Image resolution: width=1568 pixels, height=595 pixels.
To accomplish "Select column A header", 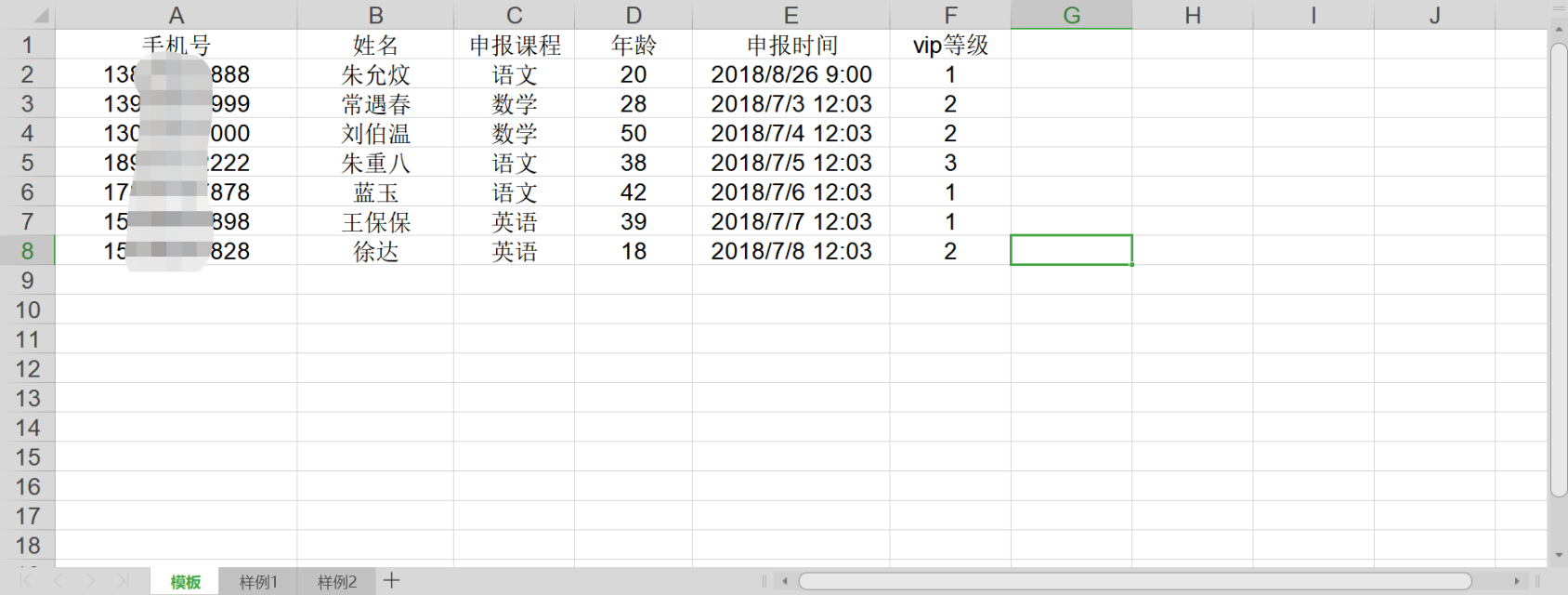I will [176, 15].
